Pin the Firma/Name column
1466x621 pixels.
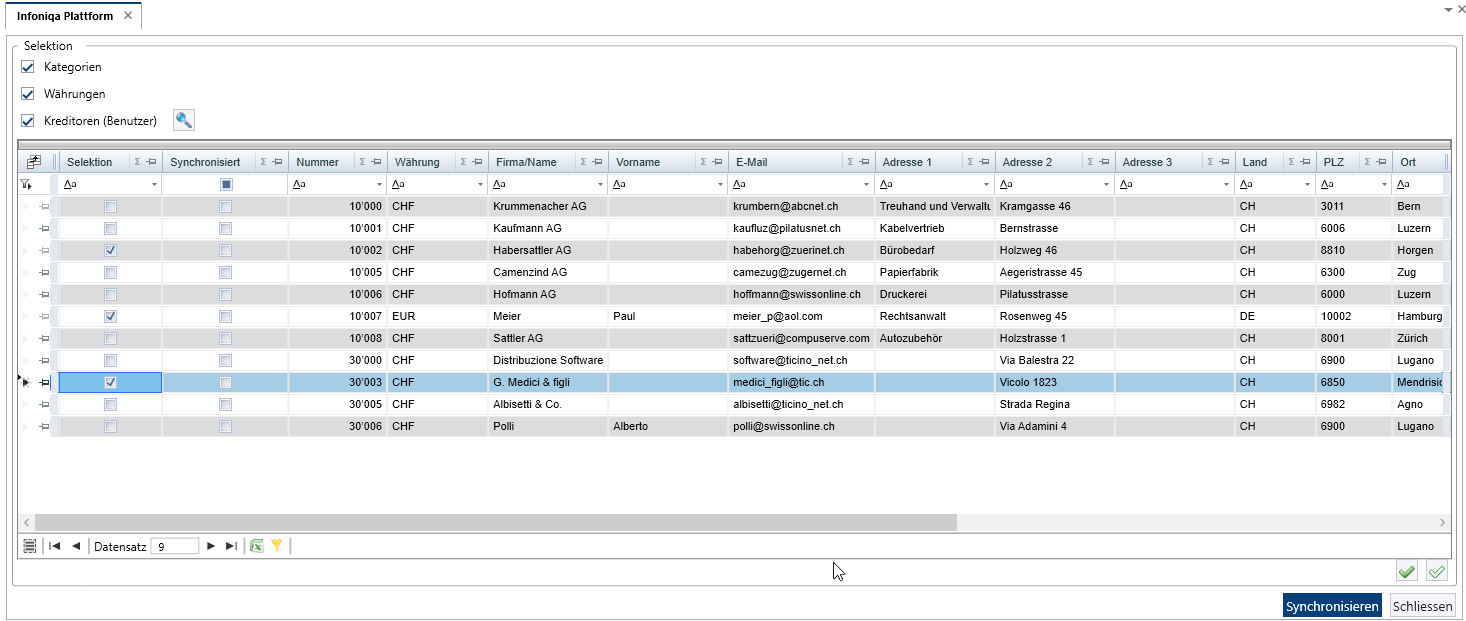(597, 162)
